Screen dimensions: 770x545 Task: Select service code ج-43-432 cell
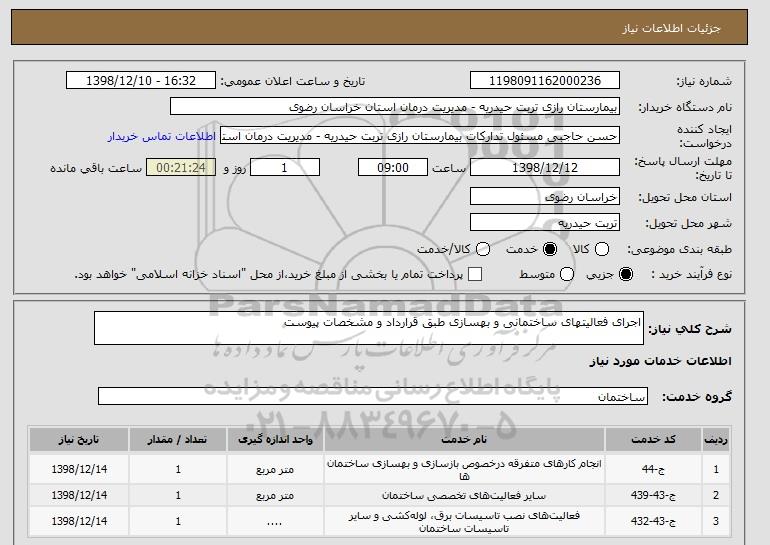[653, 521]
